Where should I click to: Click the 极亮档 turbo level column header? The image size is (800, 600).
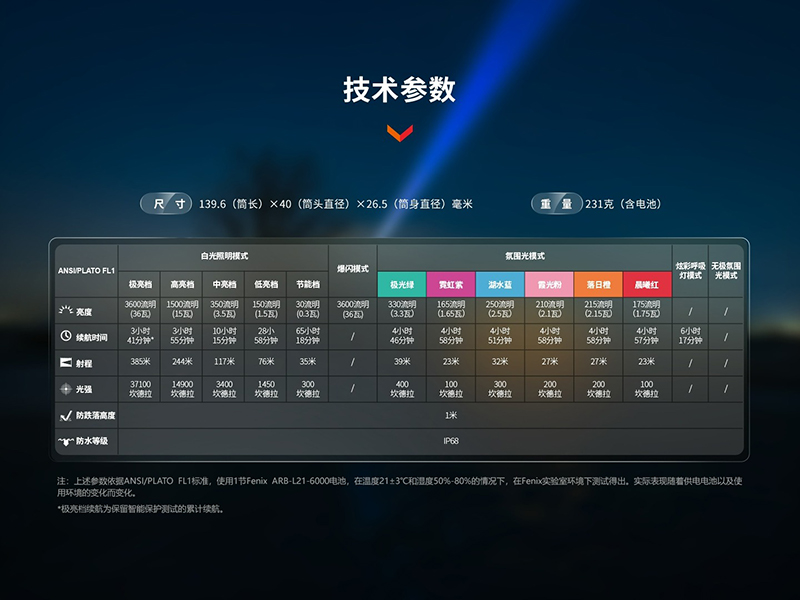point(139,284)
